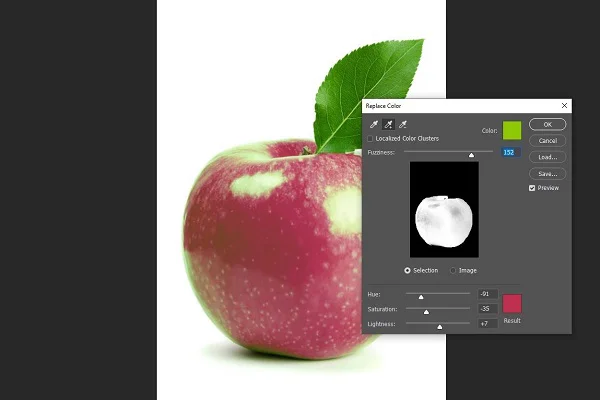Choose the Selection radio button
Viewport: 600px width, 400px height.
(408, 270)
